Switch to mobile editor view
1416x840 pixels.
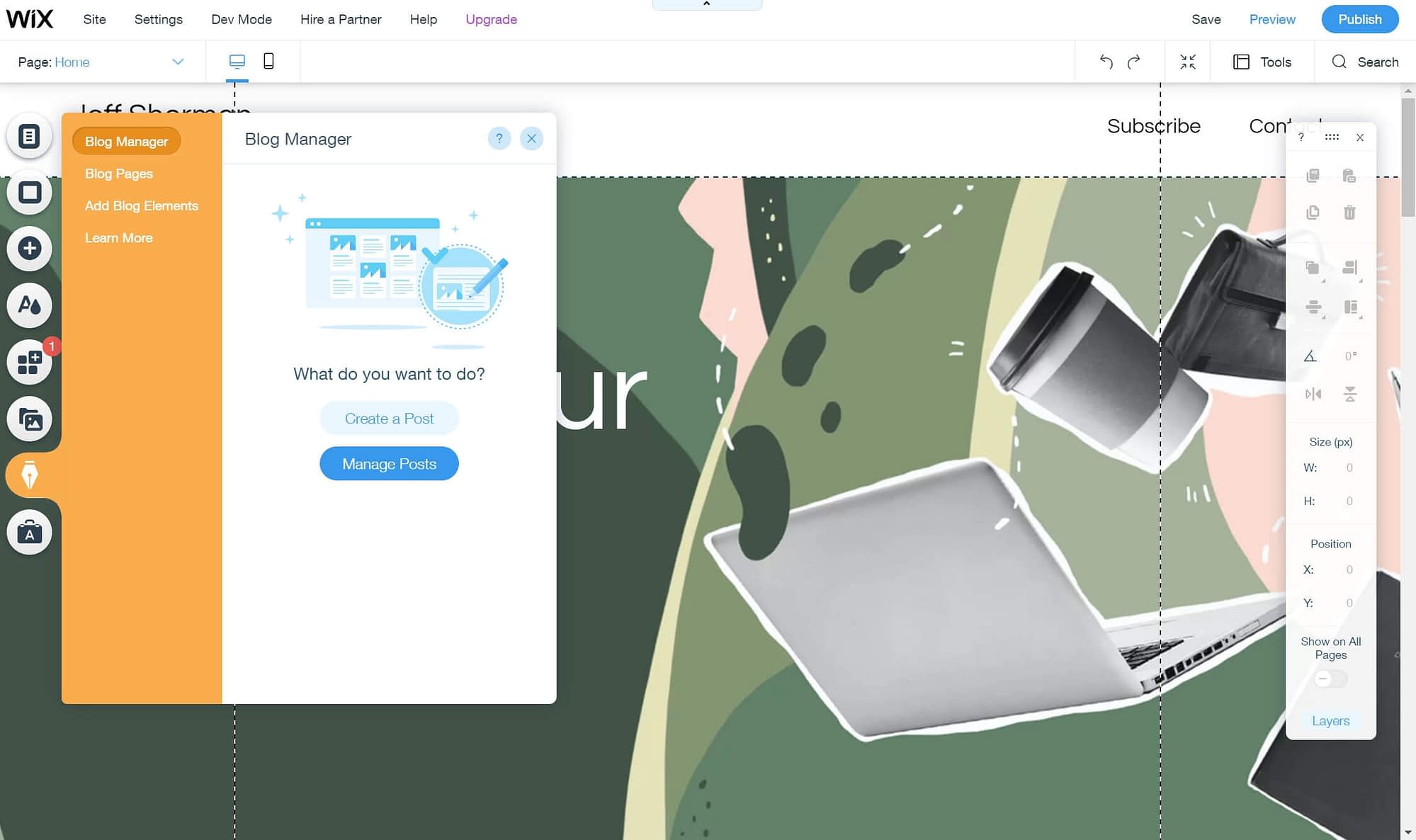tap(268, 62)
